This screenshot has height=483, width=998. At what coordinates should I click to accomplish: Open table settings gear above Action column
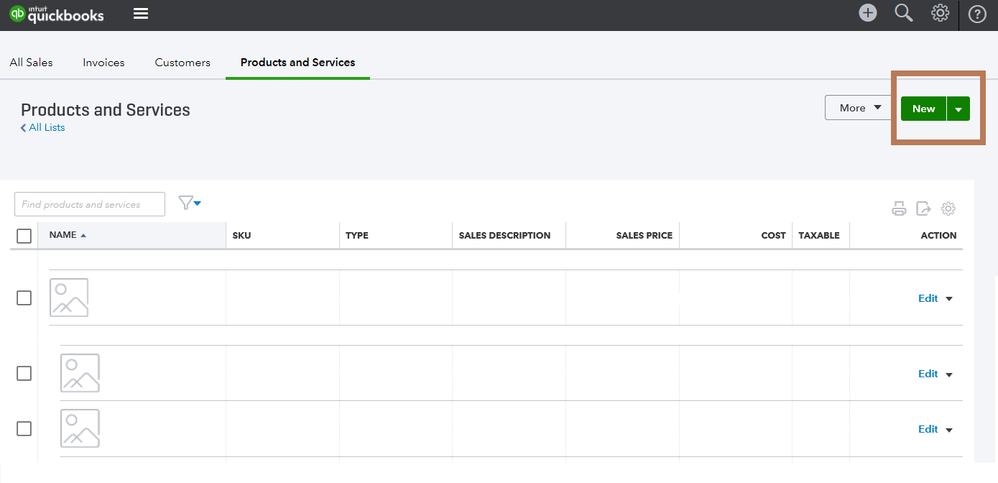949,209
